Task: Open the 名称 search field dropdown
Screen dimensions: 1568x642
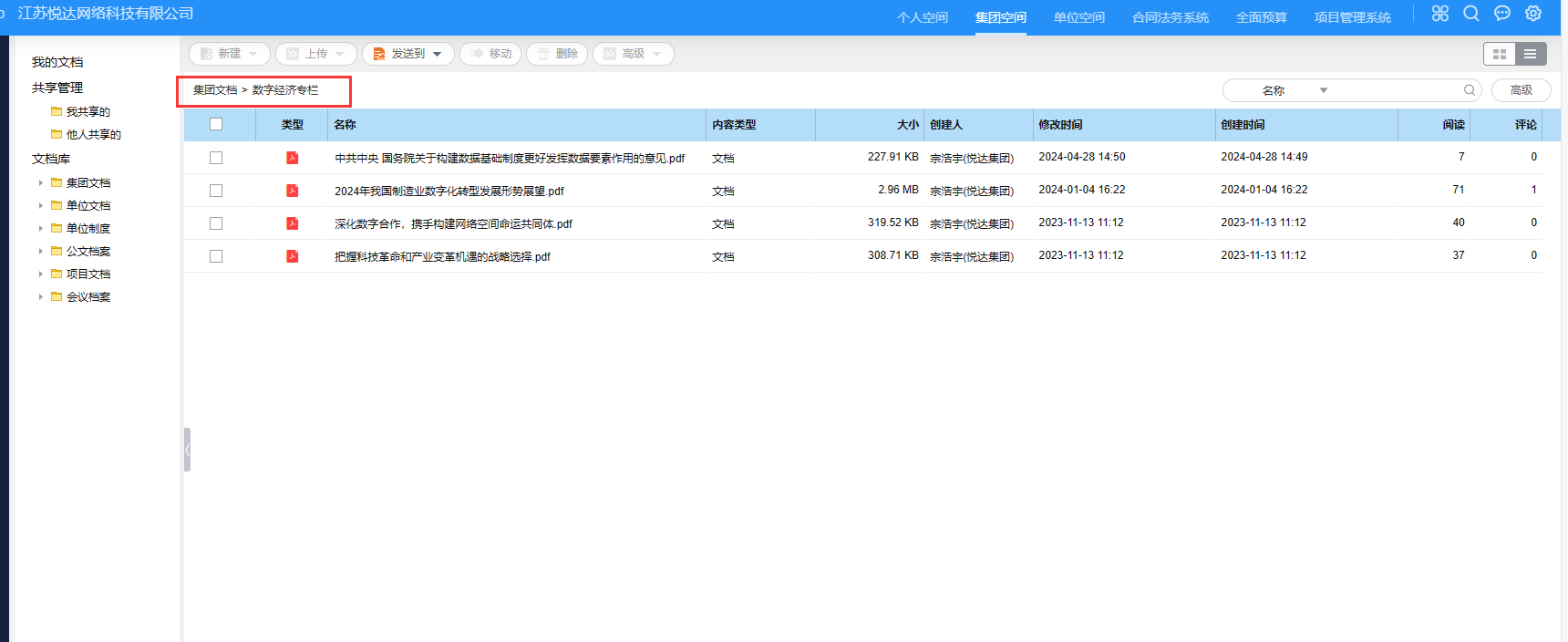Action: point(1324,90)
